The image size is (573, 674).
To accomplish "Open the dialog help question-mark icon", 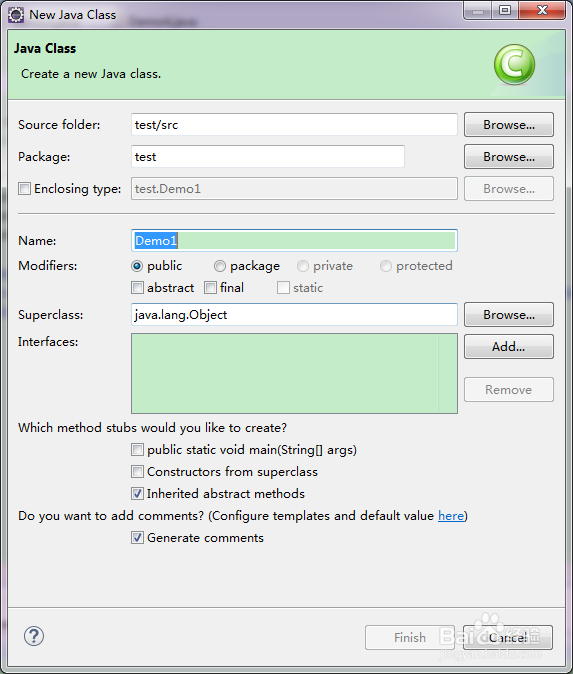I will coord(34,636).
